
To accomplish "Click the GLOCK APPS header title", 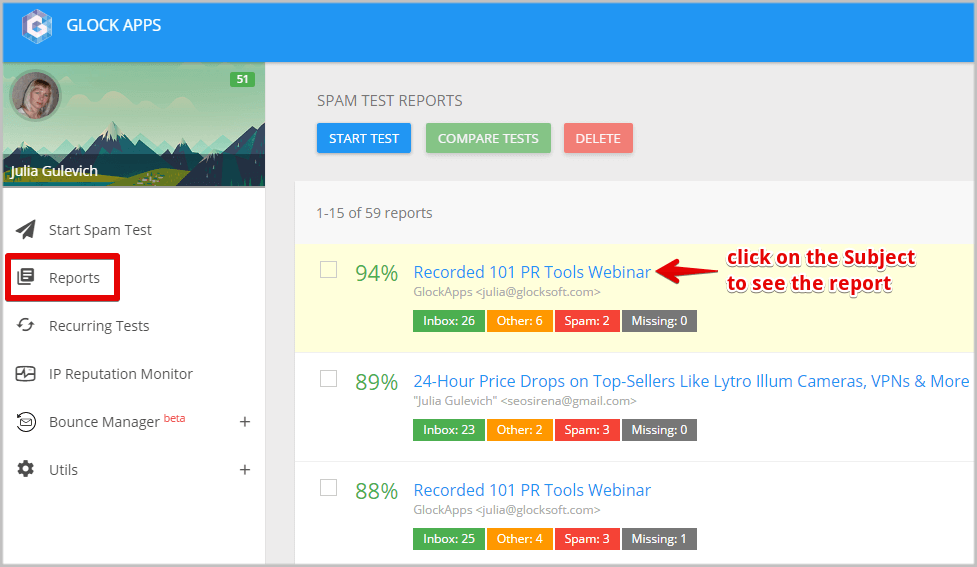I will 113,26.
